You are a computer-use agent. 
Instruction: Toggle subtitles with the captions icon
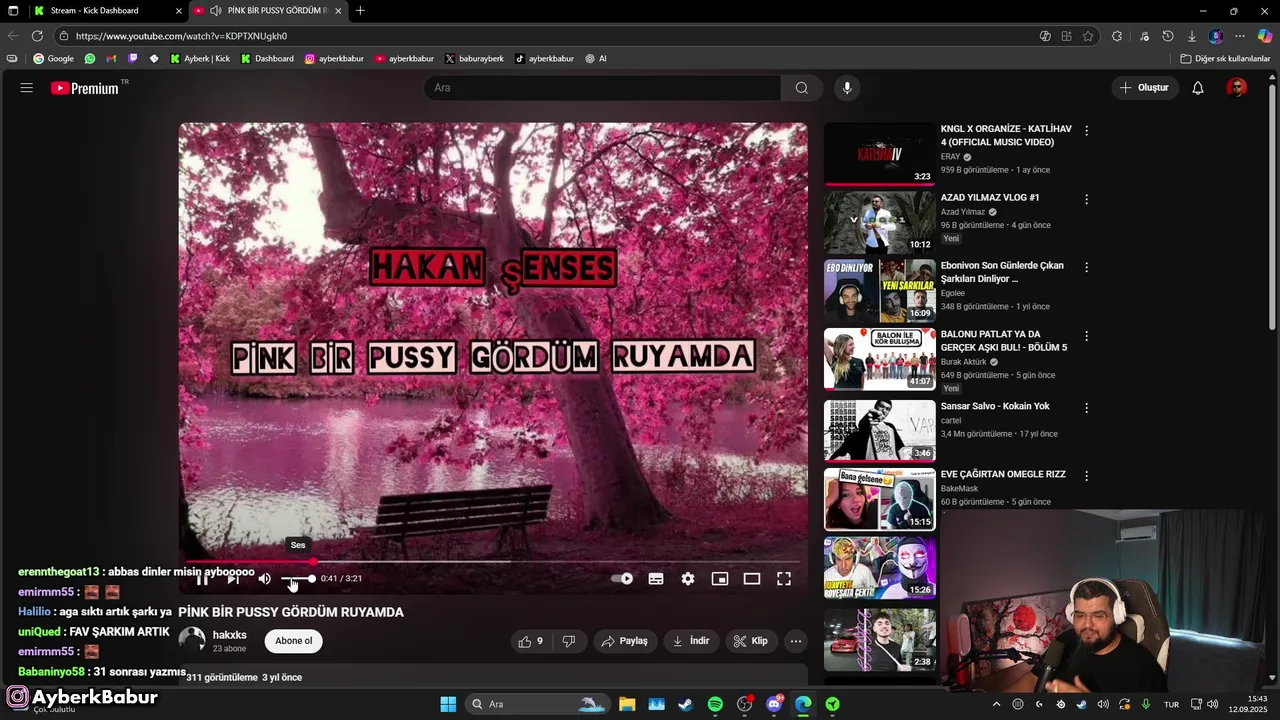pos(656,579)
